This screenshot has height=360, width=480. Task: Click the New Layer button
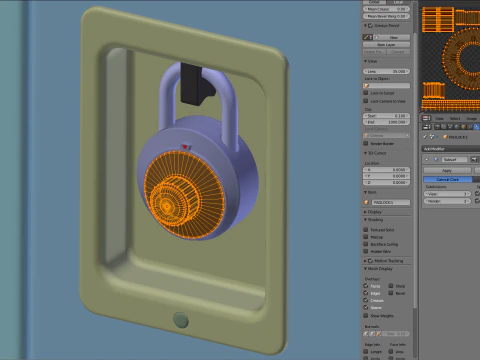(x=386, y=45)
